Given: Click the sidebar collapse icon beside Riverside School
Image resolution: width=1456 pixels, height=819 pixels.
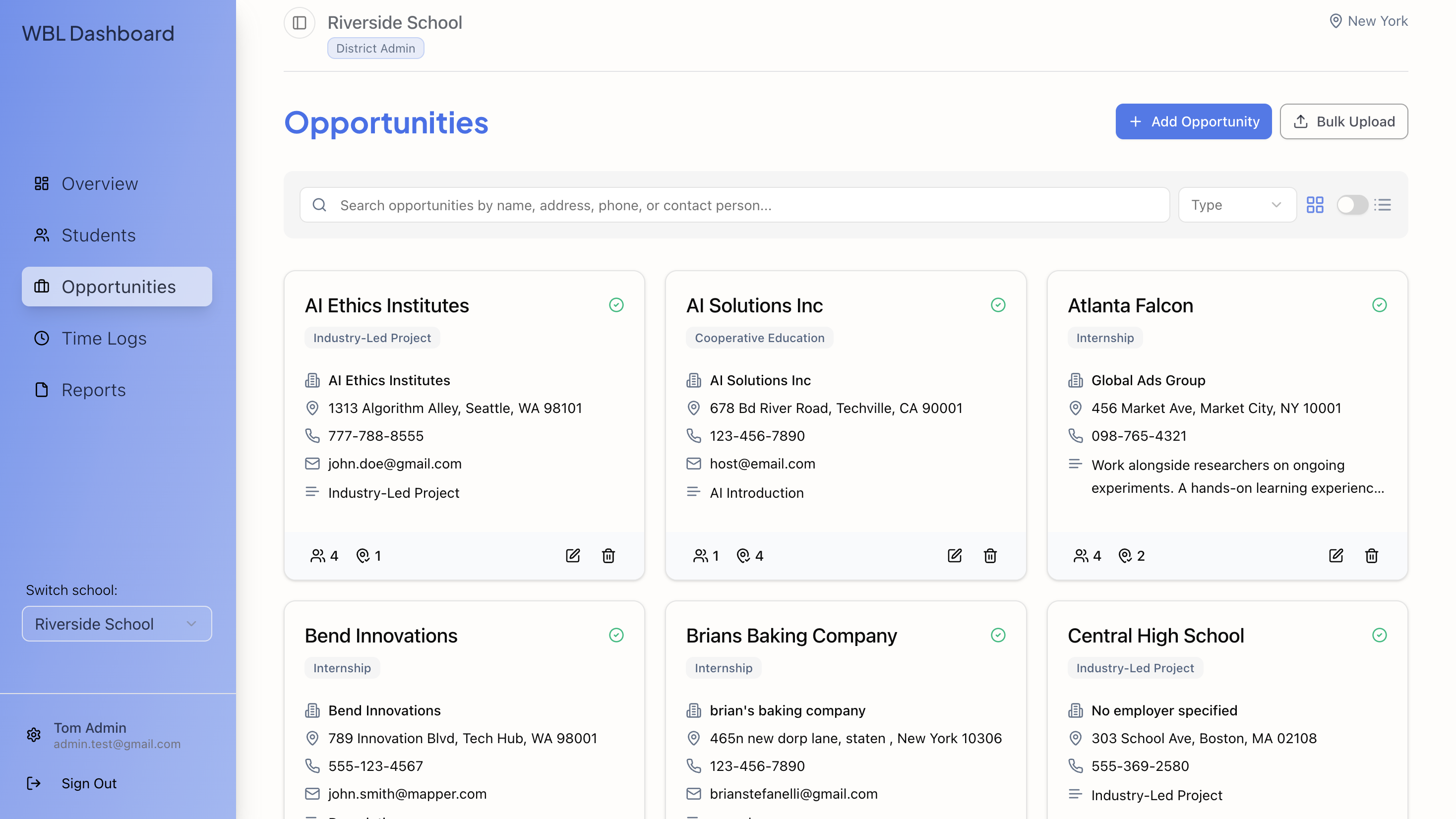Looking at the screenshot, I should click(299, 22).
